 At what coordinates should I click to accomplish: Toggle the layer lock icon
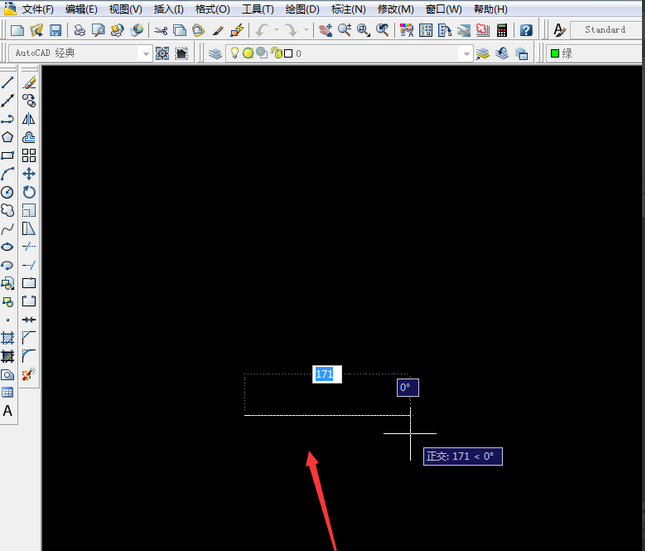(x=274, y=53)
